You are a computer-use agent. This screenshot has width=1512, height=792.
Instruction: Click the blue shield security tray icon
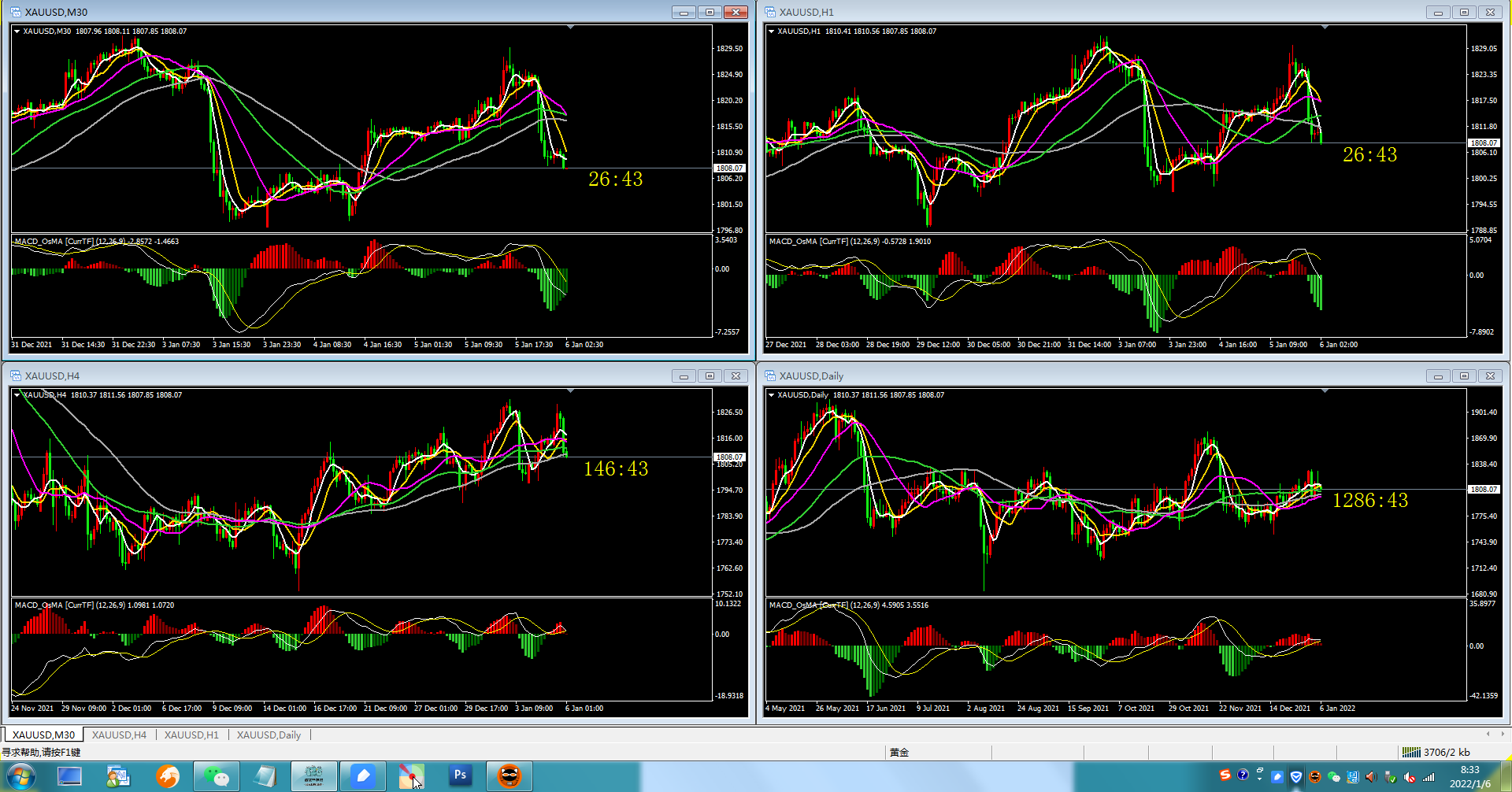[x=1296, y=777]
